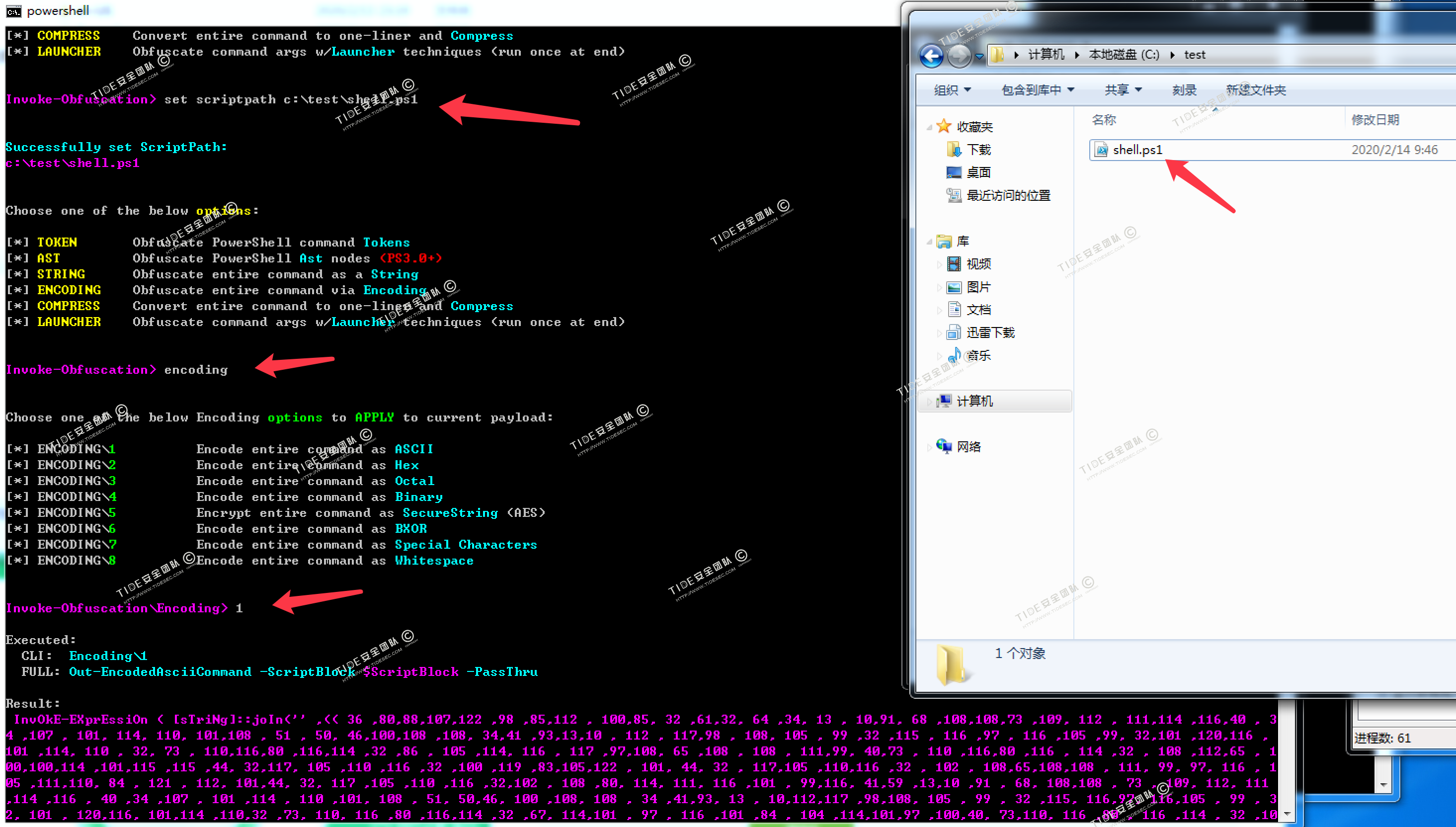Select Computer (计算机) in navigation pane
Image resolution: width=1456 pixels, height=827 pixels.
point(974,401)
